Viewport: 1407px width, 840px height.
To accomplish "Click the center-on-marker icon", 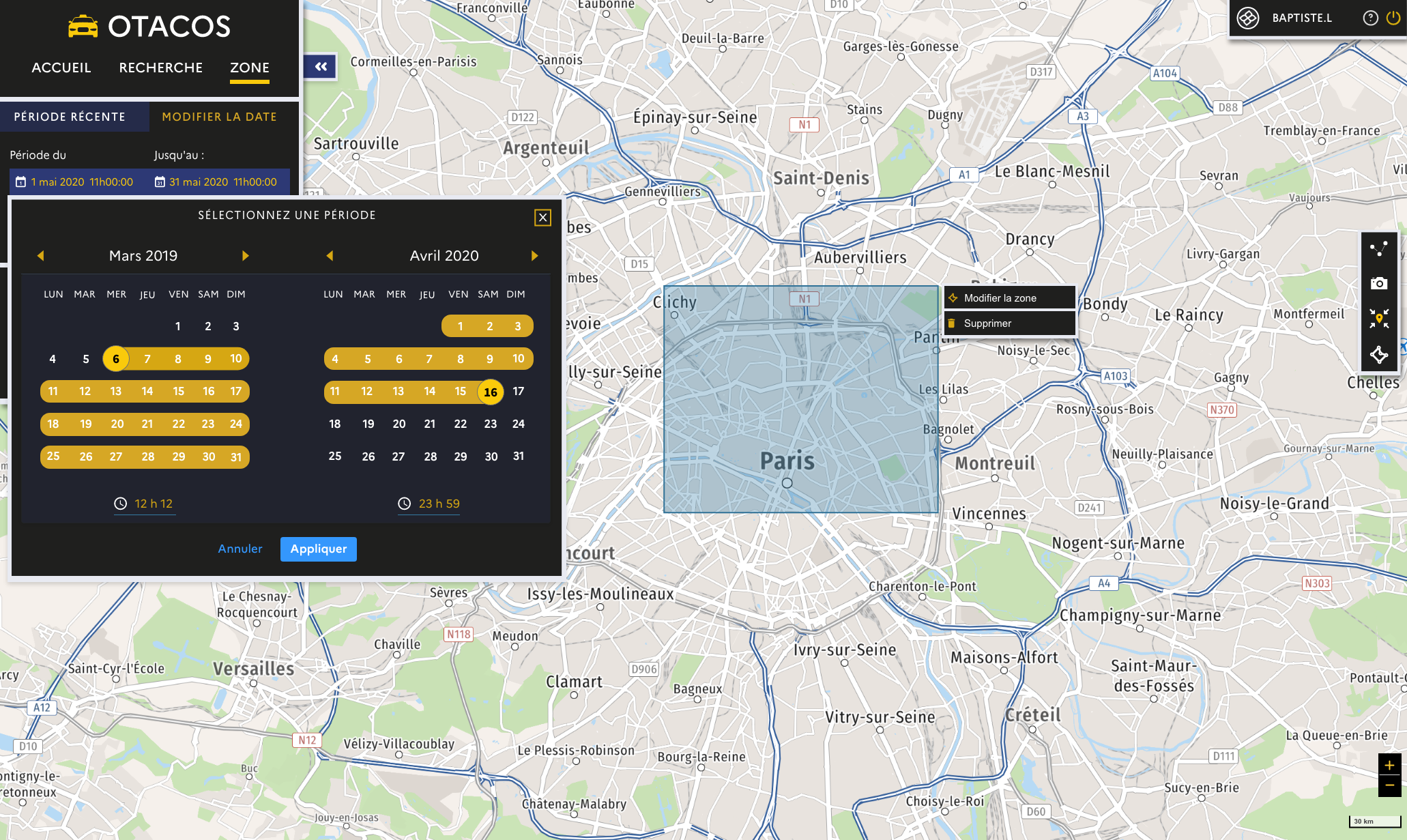I will 1378,319.
